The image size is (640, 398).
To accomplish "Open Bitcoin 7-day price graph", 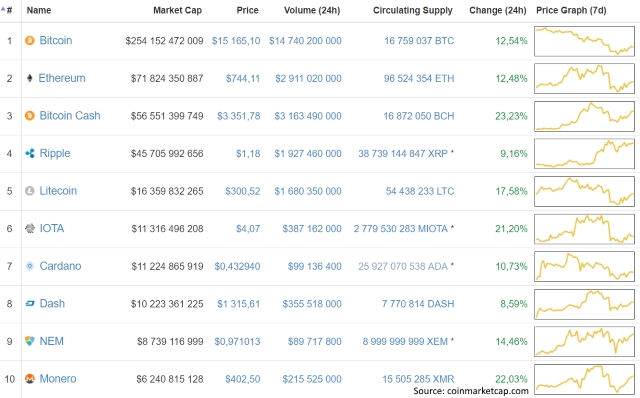I will tap(584, 41).
